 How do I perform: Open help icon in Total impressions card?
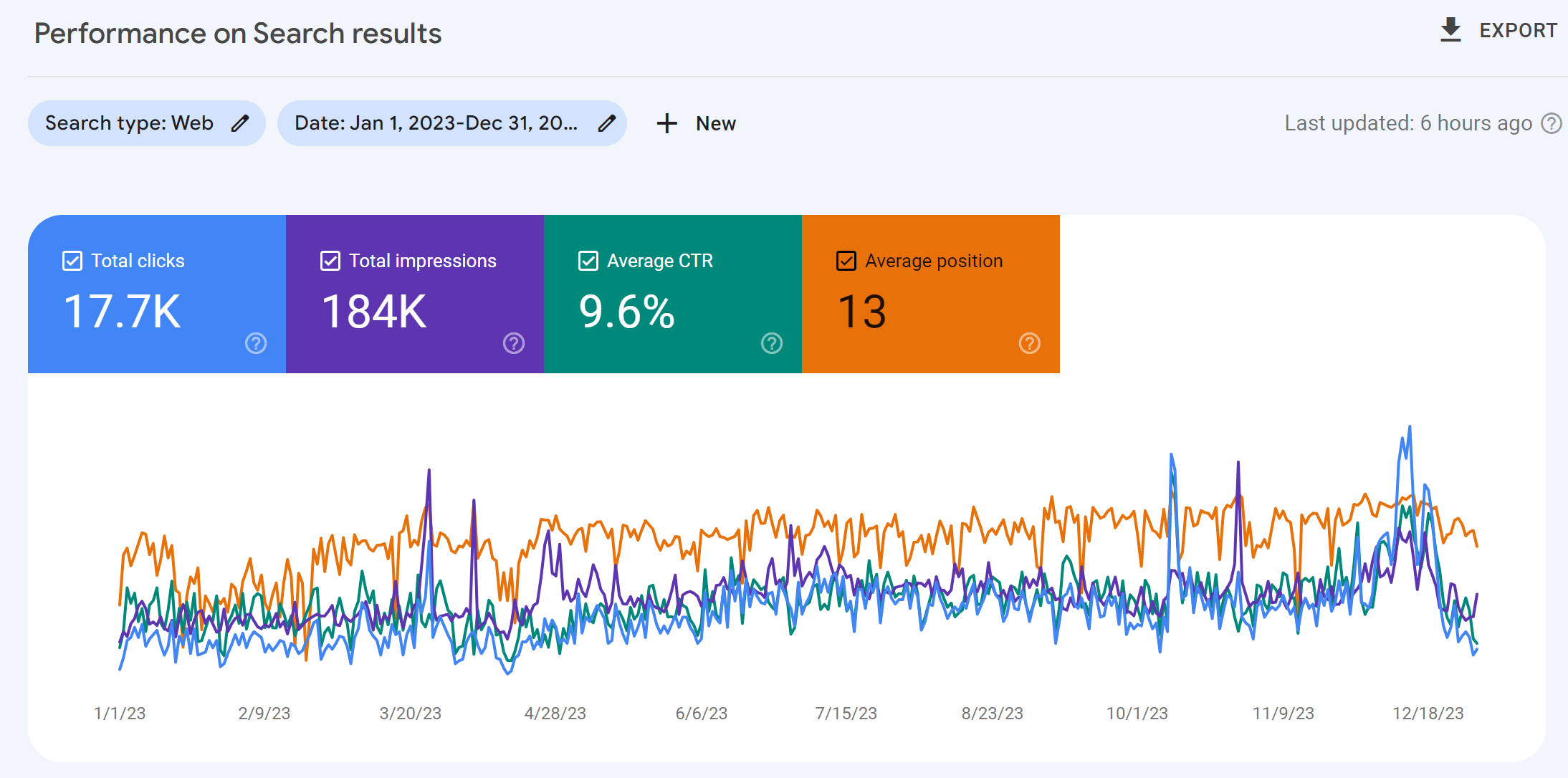pos(514,343)
